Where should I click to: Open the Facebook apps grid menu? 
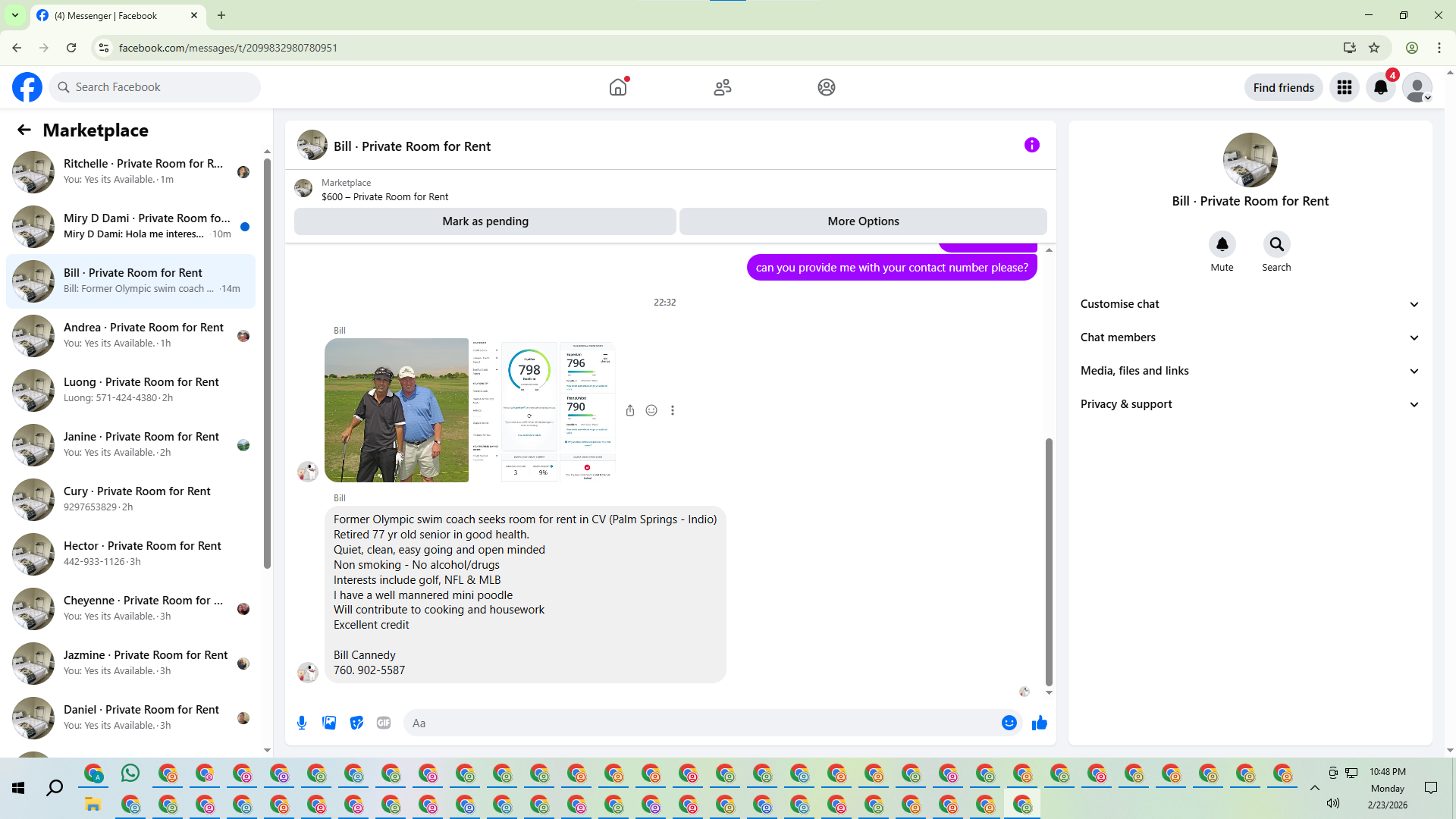(1344, 87)
